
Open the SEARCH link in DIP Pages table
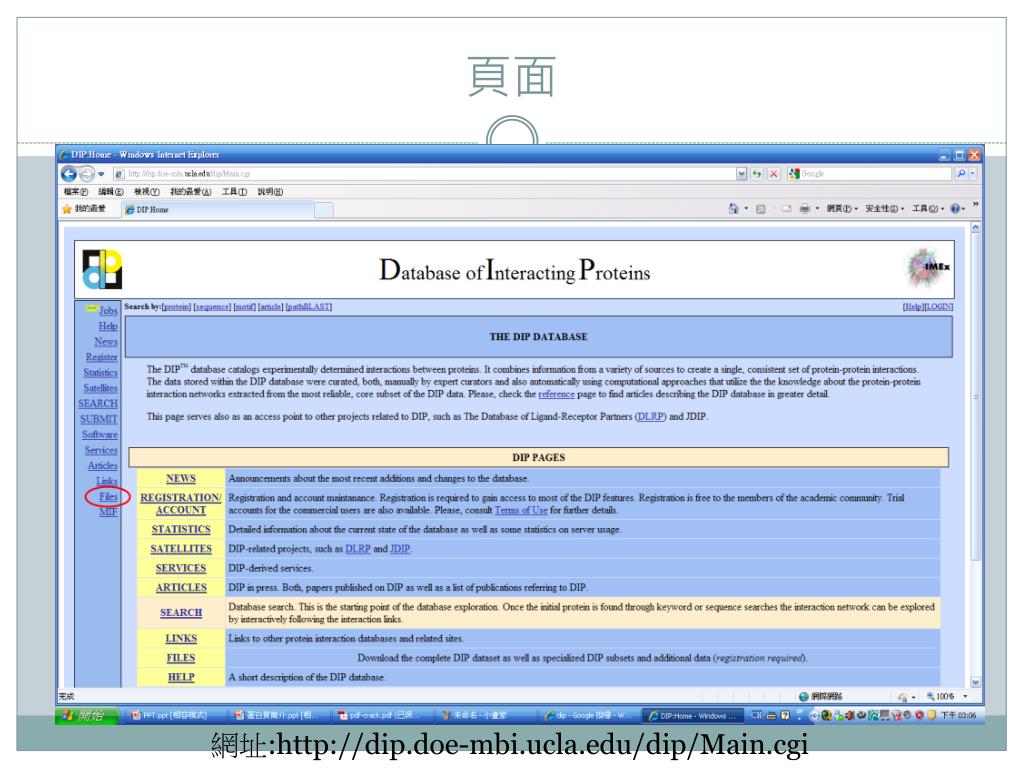pos(181,613)
